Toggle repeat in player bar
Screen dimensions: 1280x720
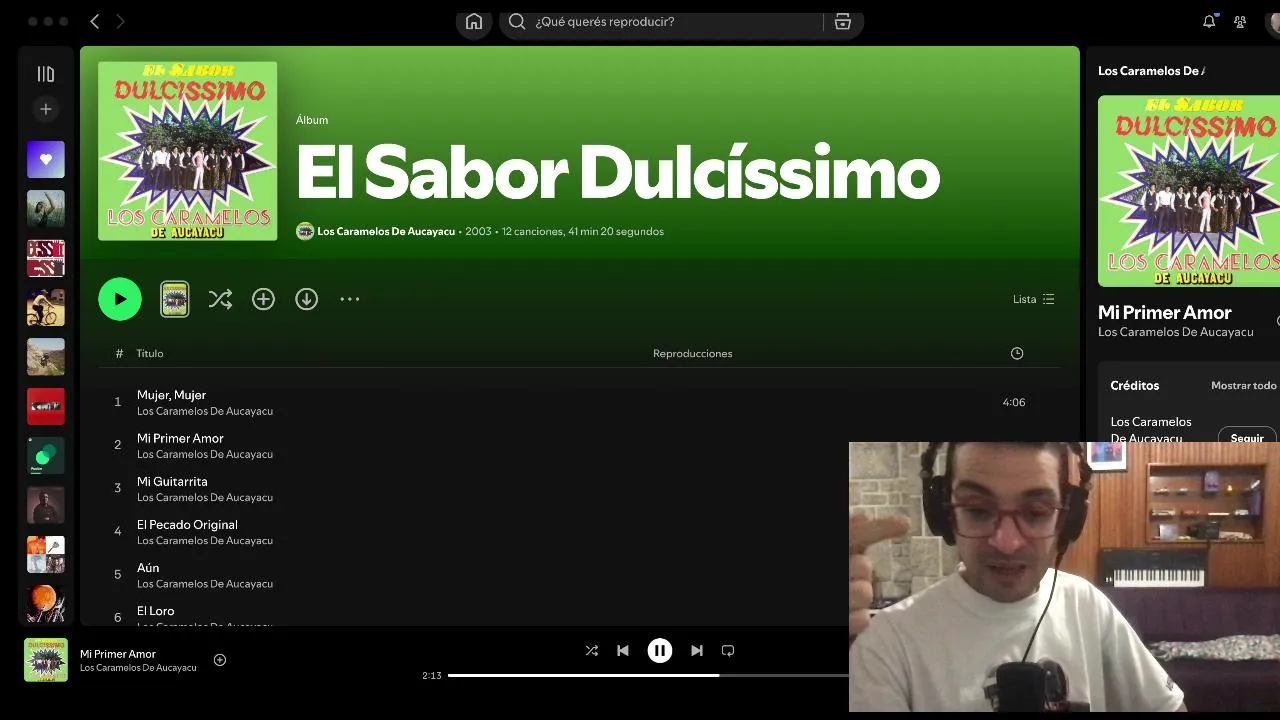[x=728, y=650]
